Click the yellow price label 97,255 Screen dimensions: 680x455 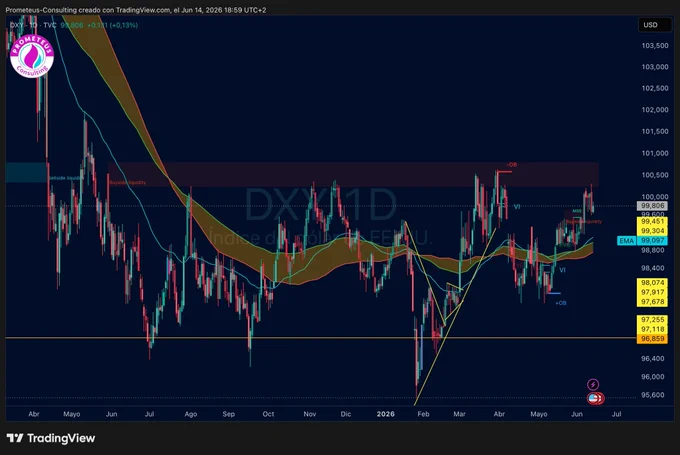[652, 320]
